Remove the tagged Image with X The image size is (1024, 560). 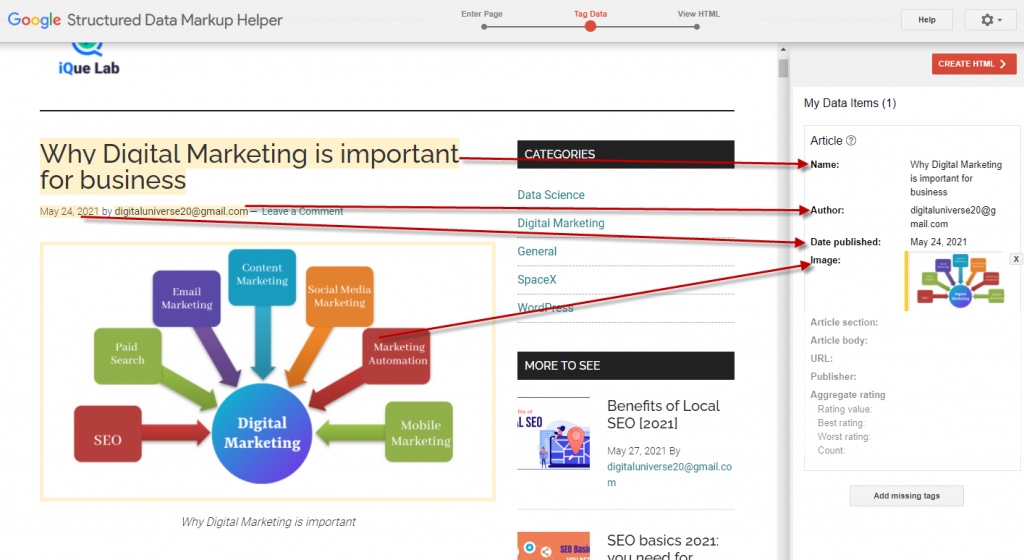point(1016,259)
